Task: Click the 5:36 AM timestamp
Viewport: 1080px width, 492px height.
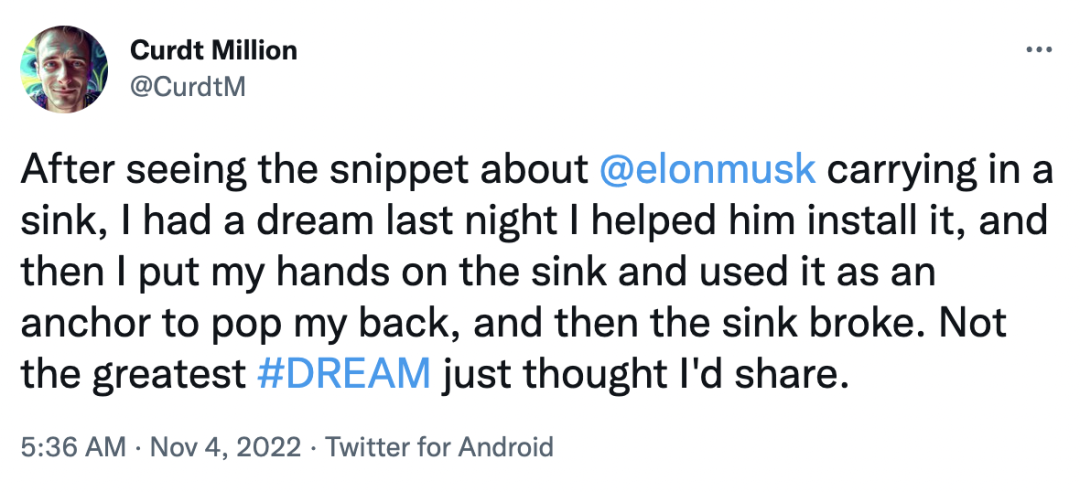Action: (x=73, y=445)
